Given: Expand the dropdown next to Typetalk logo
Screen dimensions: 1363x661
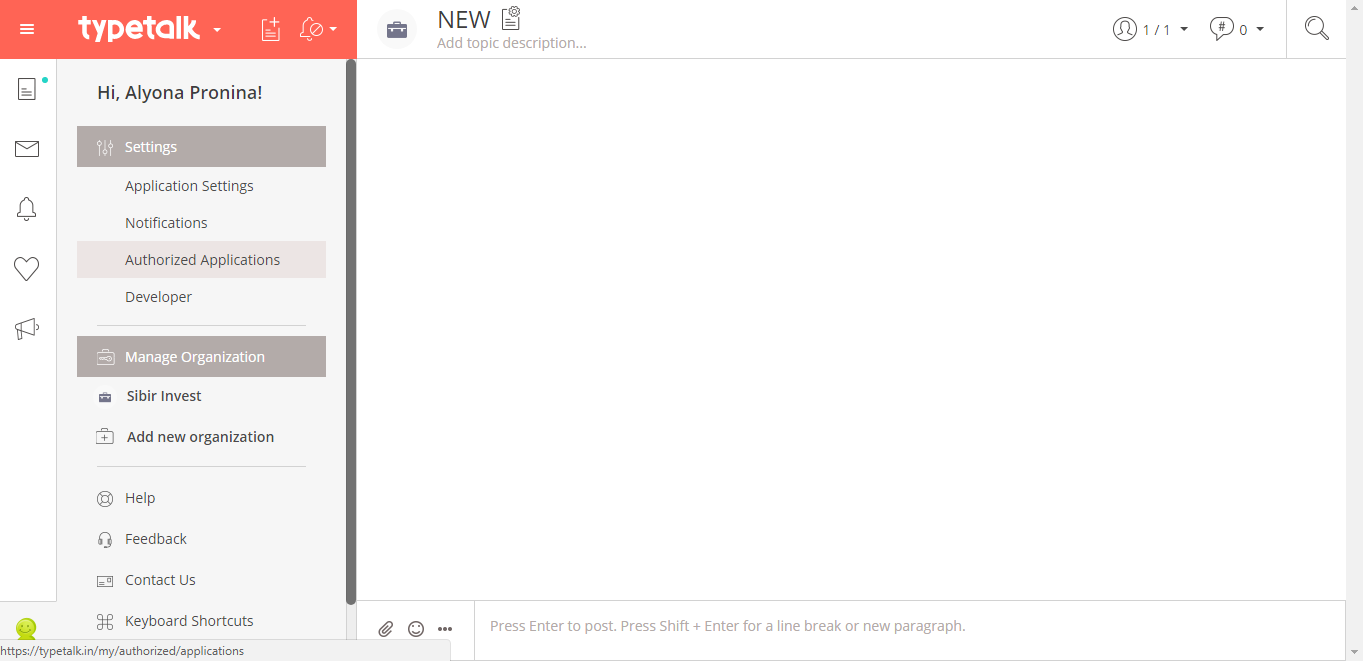Looking at the screenshot, I should coord(217,30).
